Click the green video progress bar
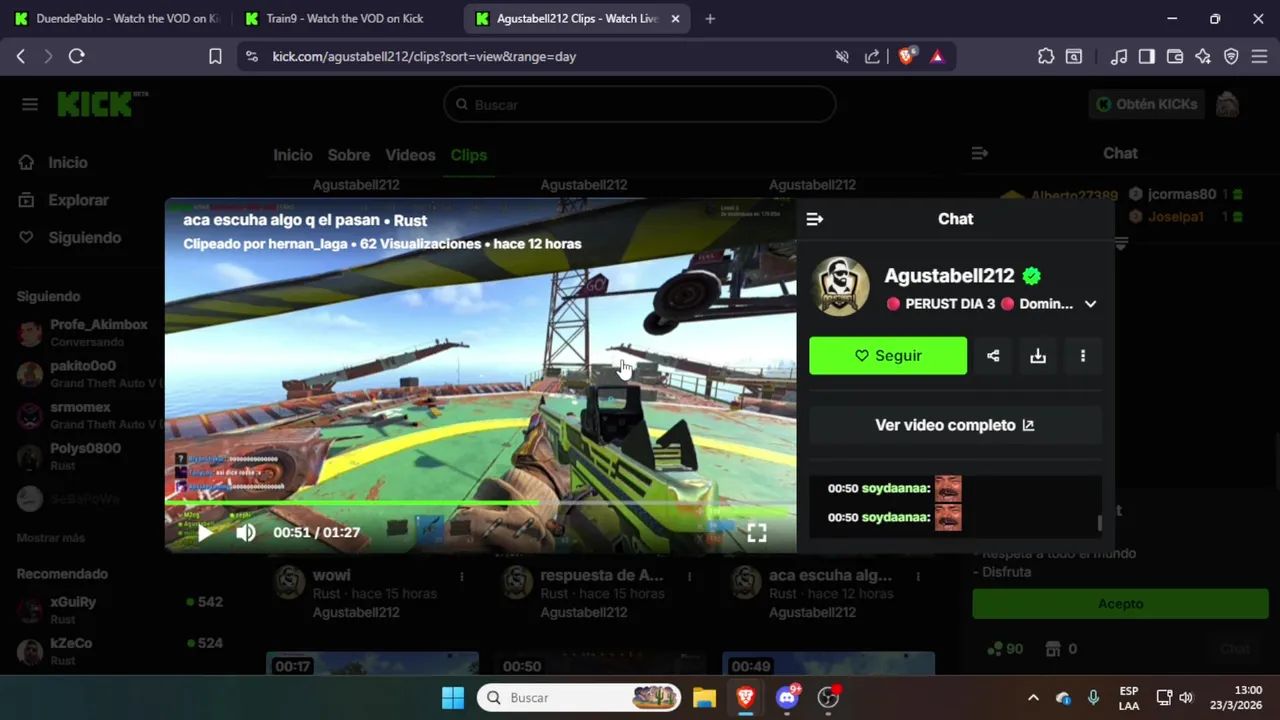The image size is (1280, 720). 480,503
